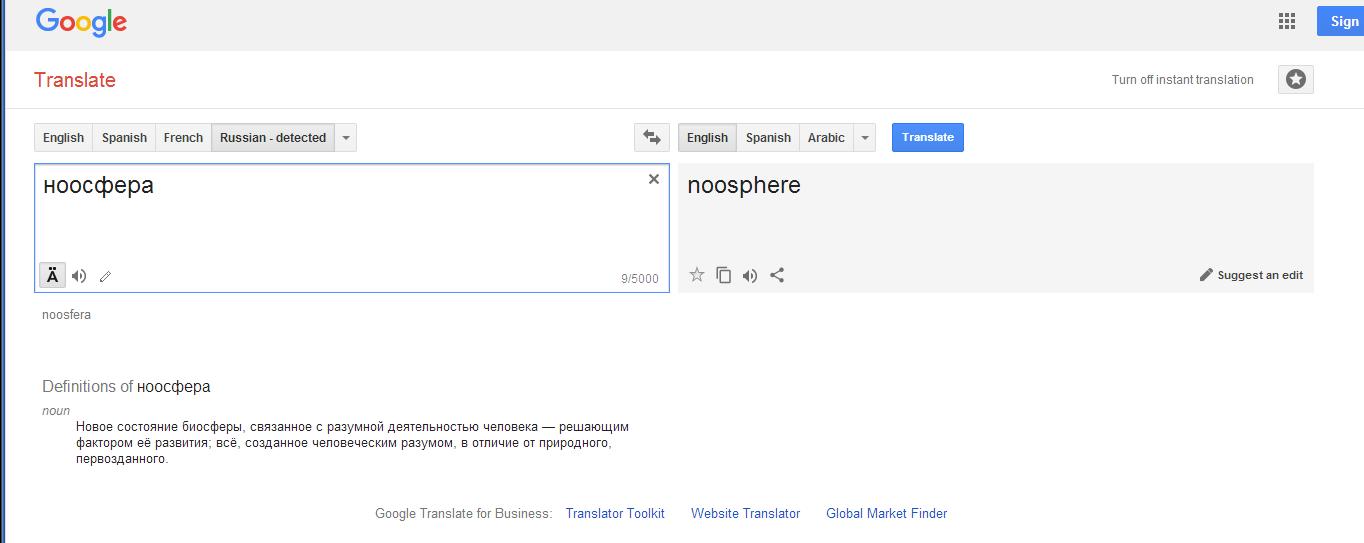The image size is (1364, 543).
Task: Open the Website Translator link
Action: 746,513
